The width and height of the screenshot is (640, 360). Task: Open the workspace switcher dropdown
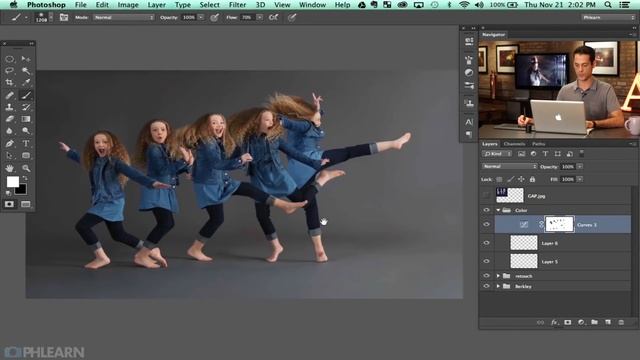pos(608,18)
